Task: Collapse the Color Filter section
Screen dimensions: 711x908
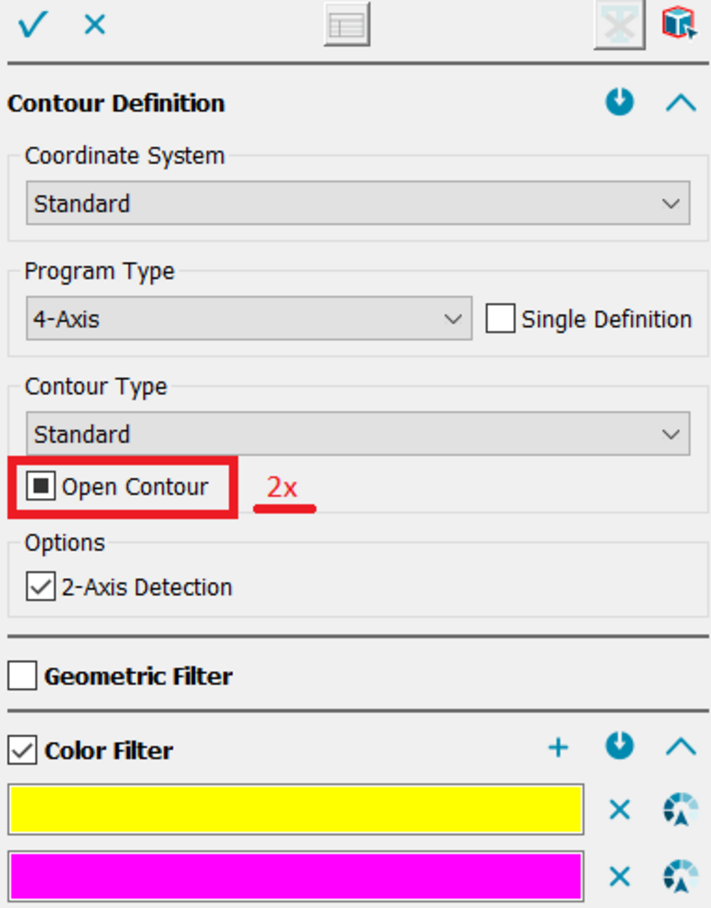Action: pyautogui.click(x=680, y=747)
